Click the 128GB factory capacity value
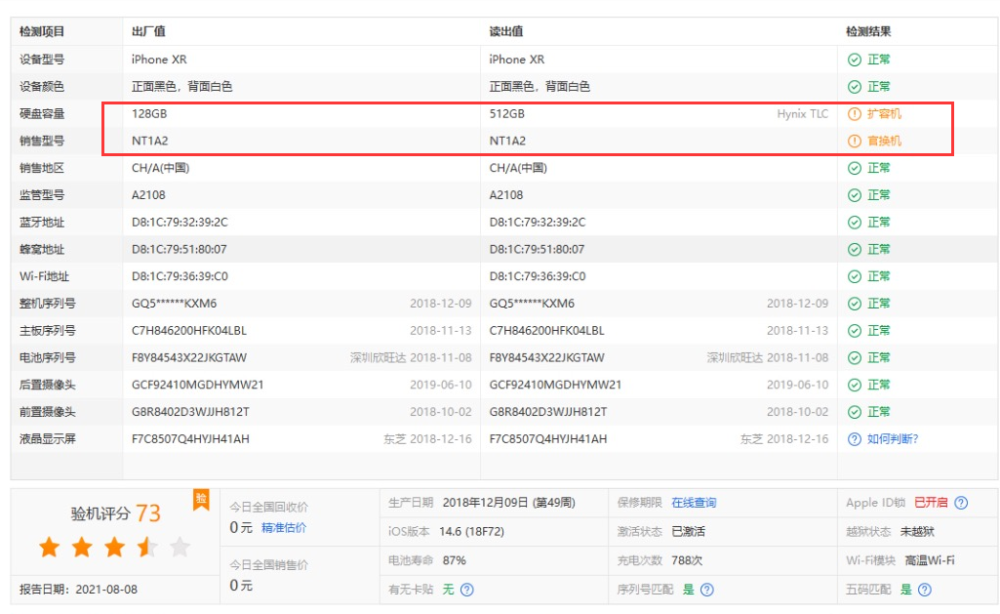The height and width of the screenshot is (614, 1000). (149, 114)
